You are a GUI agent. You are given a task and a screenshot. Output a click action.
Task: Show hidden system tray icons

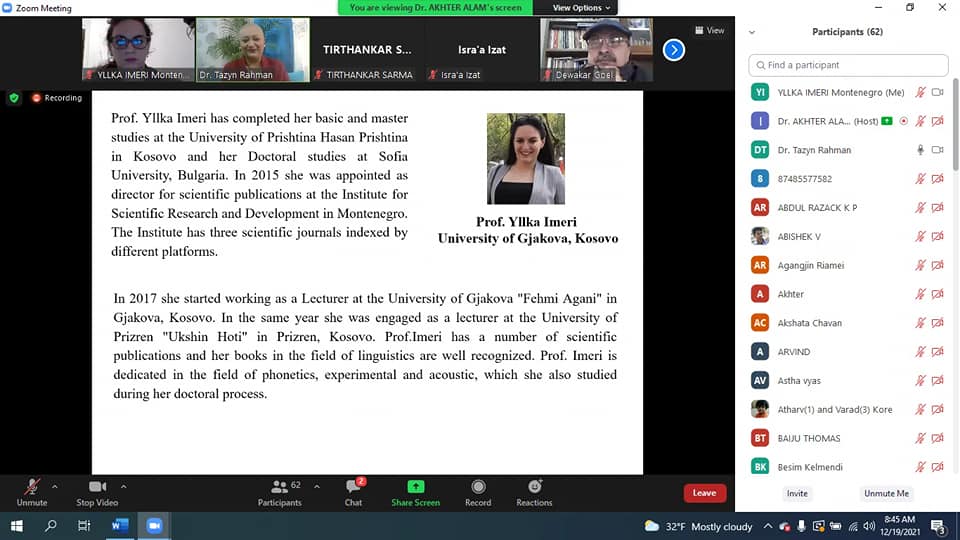coord(768,526)
